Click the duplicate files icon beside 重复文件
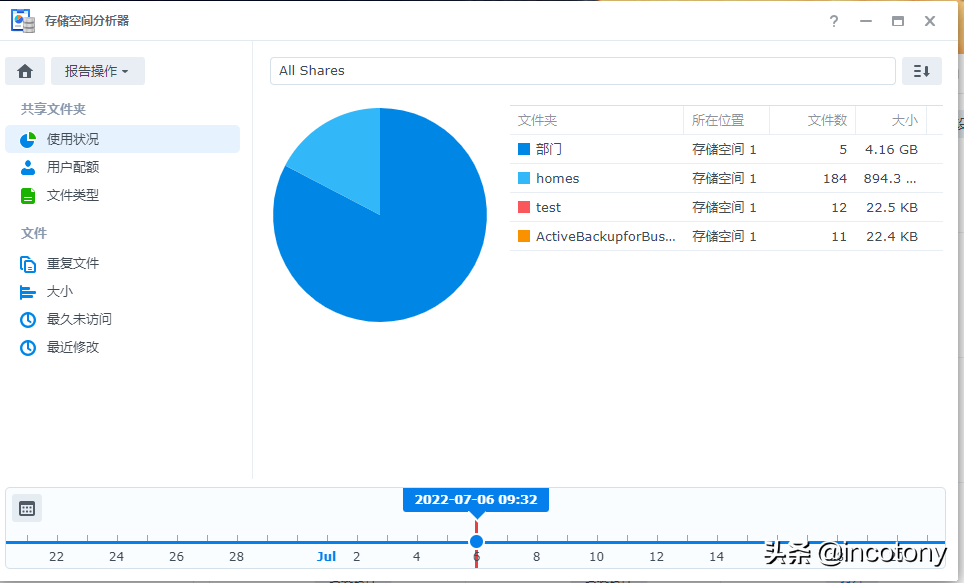 tap(28, 264)
